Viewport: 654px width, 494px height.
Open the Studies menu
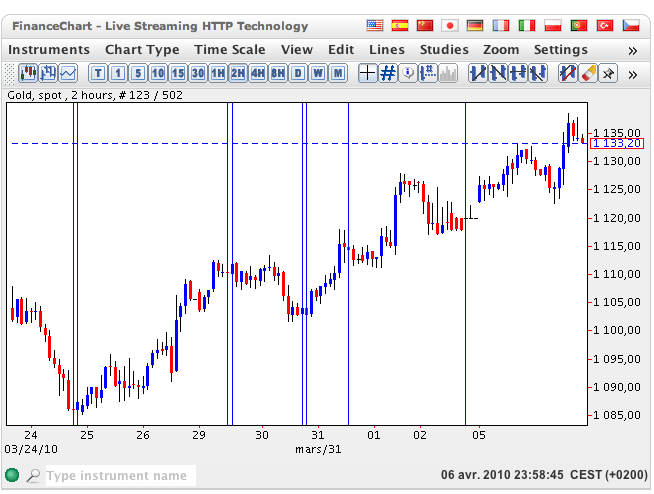[x=444, y=49]
